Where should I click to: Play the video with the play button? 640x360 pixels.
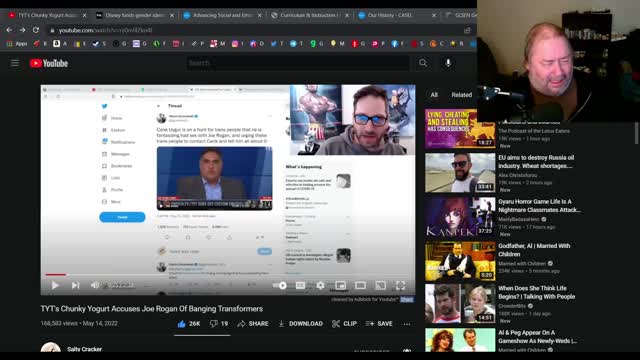(55, 285)
